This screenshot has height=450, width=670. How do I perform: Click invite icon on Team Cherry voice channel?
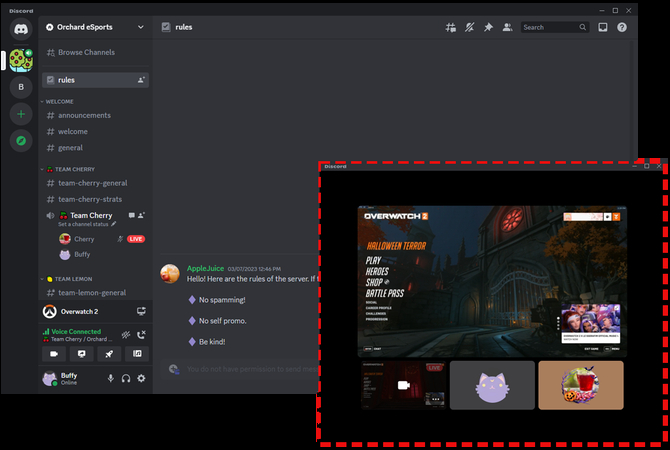(141, 215)
